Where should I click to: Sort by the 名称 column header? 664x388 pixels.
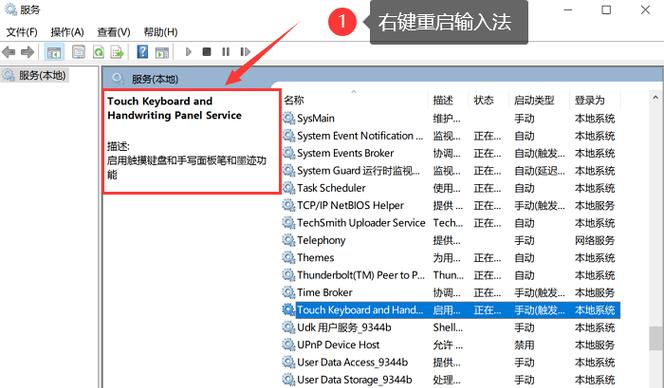point(294,100)
